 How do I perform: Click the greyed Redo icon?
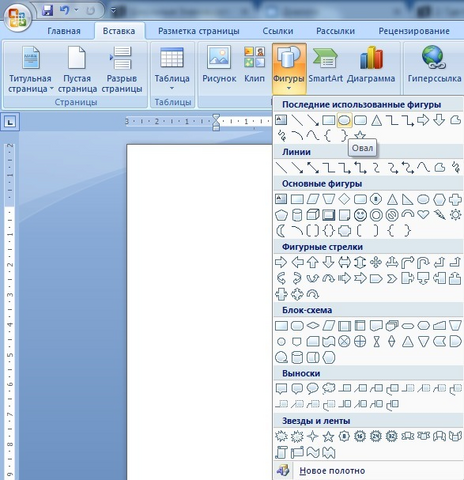90,11
